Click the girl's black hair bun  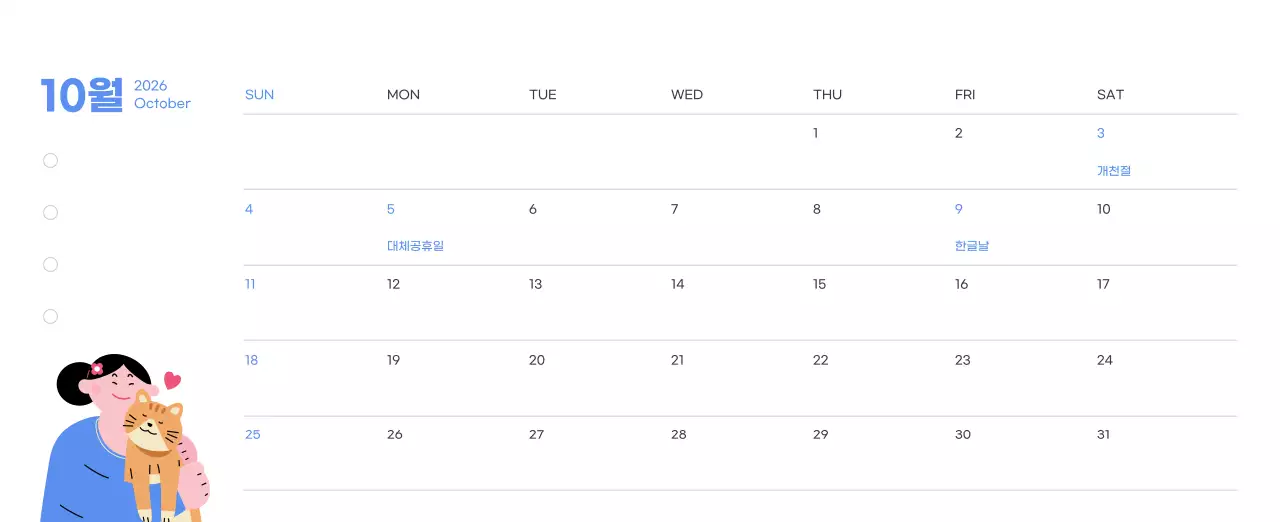pos(72,385)
